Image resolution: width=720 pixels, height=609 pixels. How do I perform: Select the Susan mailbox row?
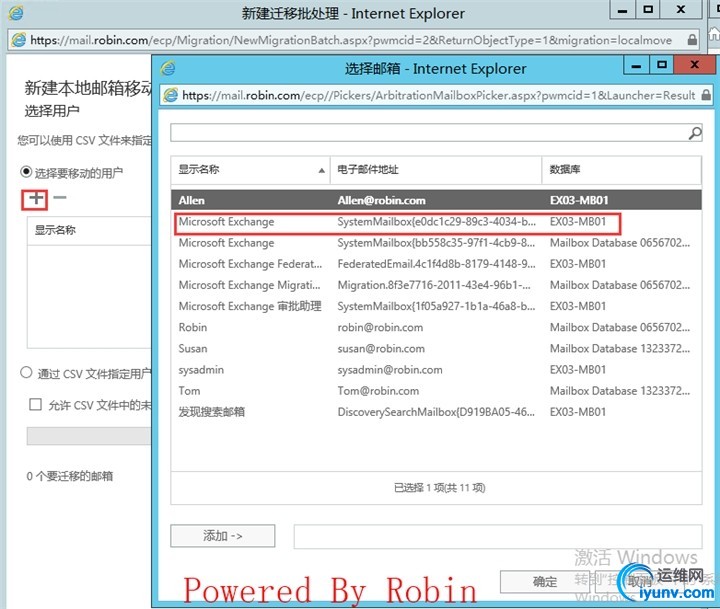(436, 349)
